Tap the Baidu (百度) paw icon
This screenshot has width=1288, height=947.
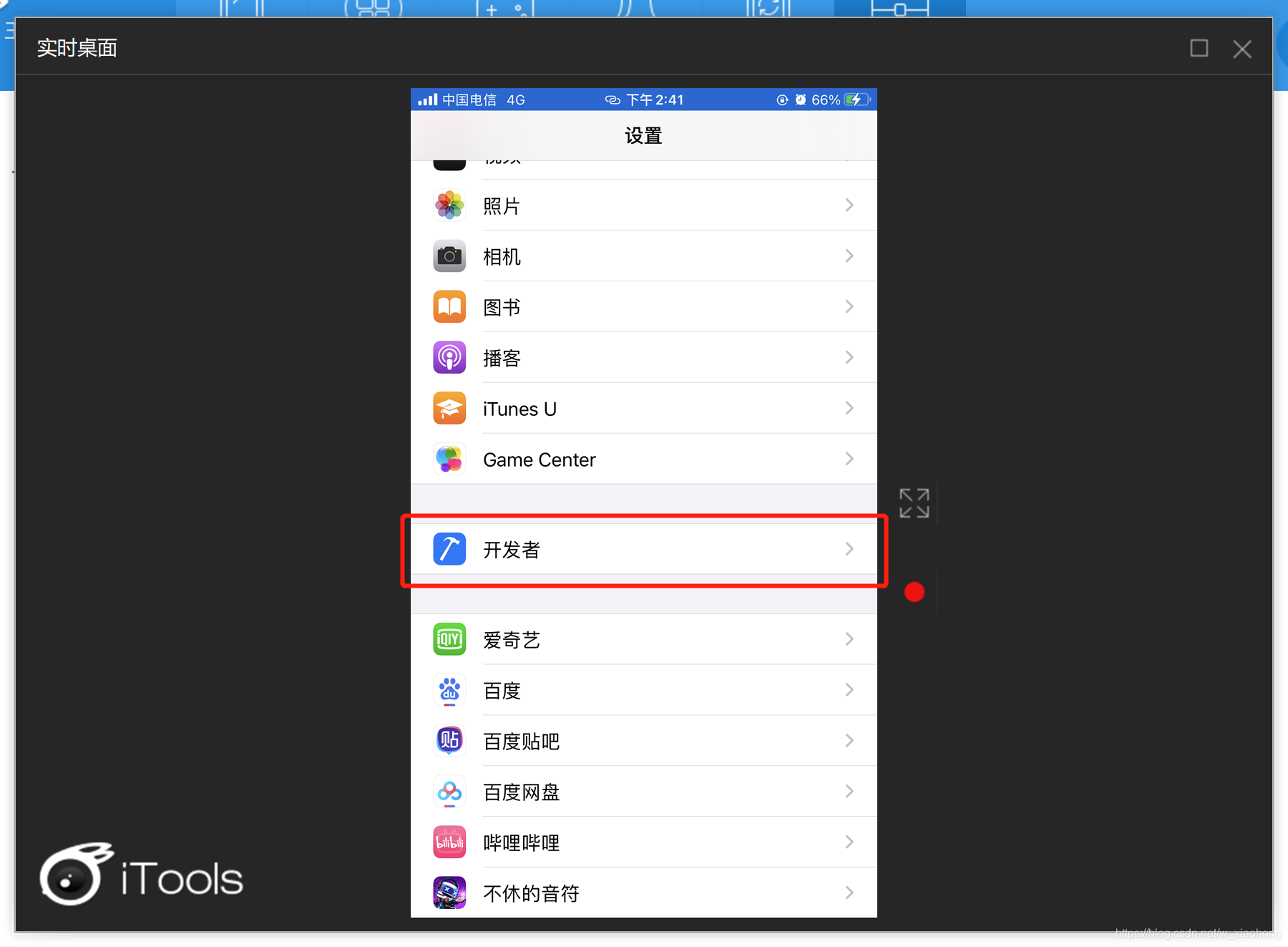pyautogui.click(x=449, y=690)
